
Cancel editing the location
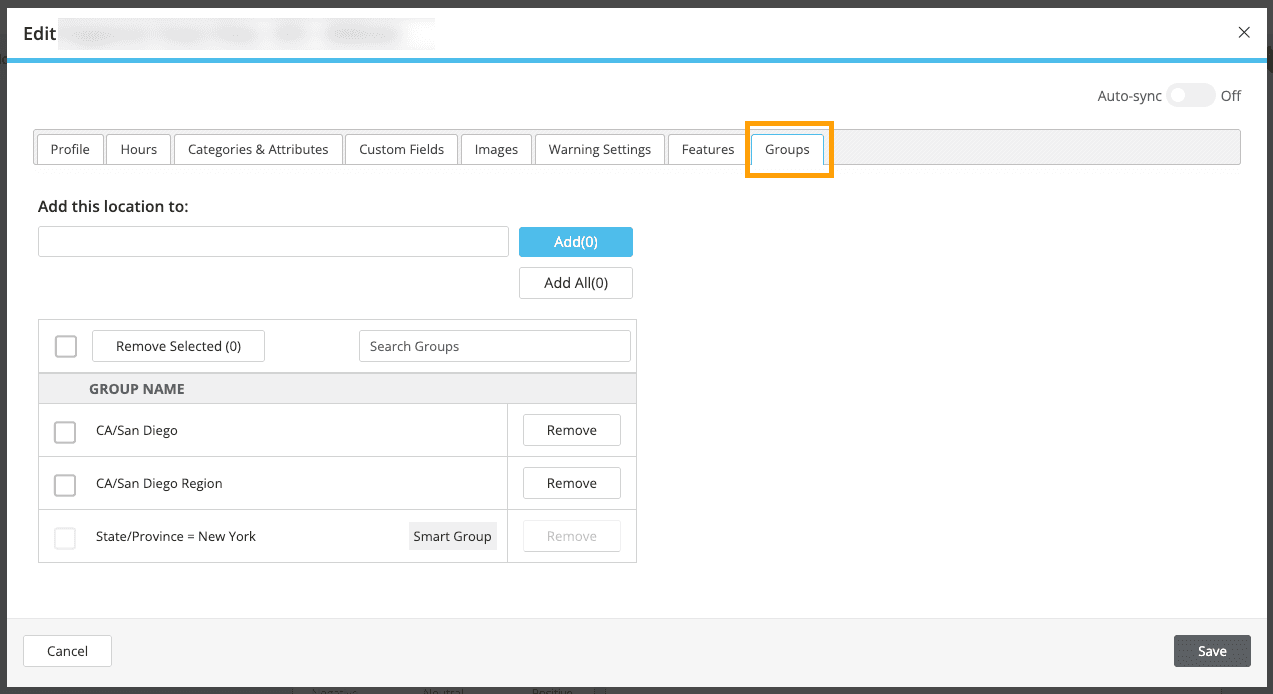tap(66, 650)
